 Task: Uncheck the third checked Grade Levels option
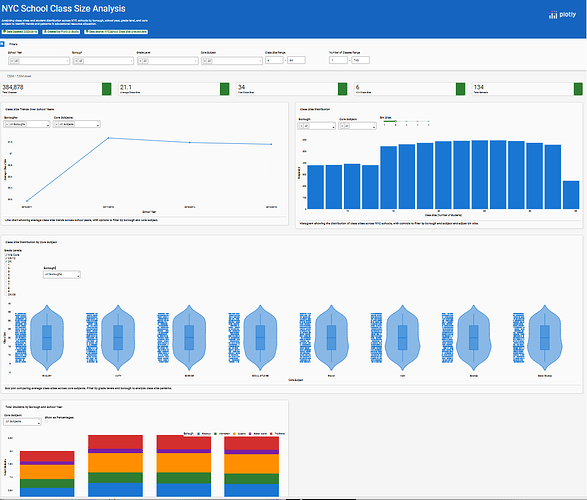6,262
